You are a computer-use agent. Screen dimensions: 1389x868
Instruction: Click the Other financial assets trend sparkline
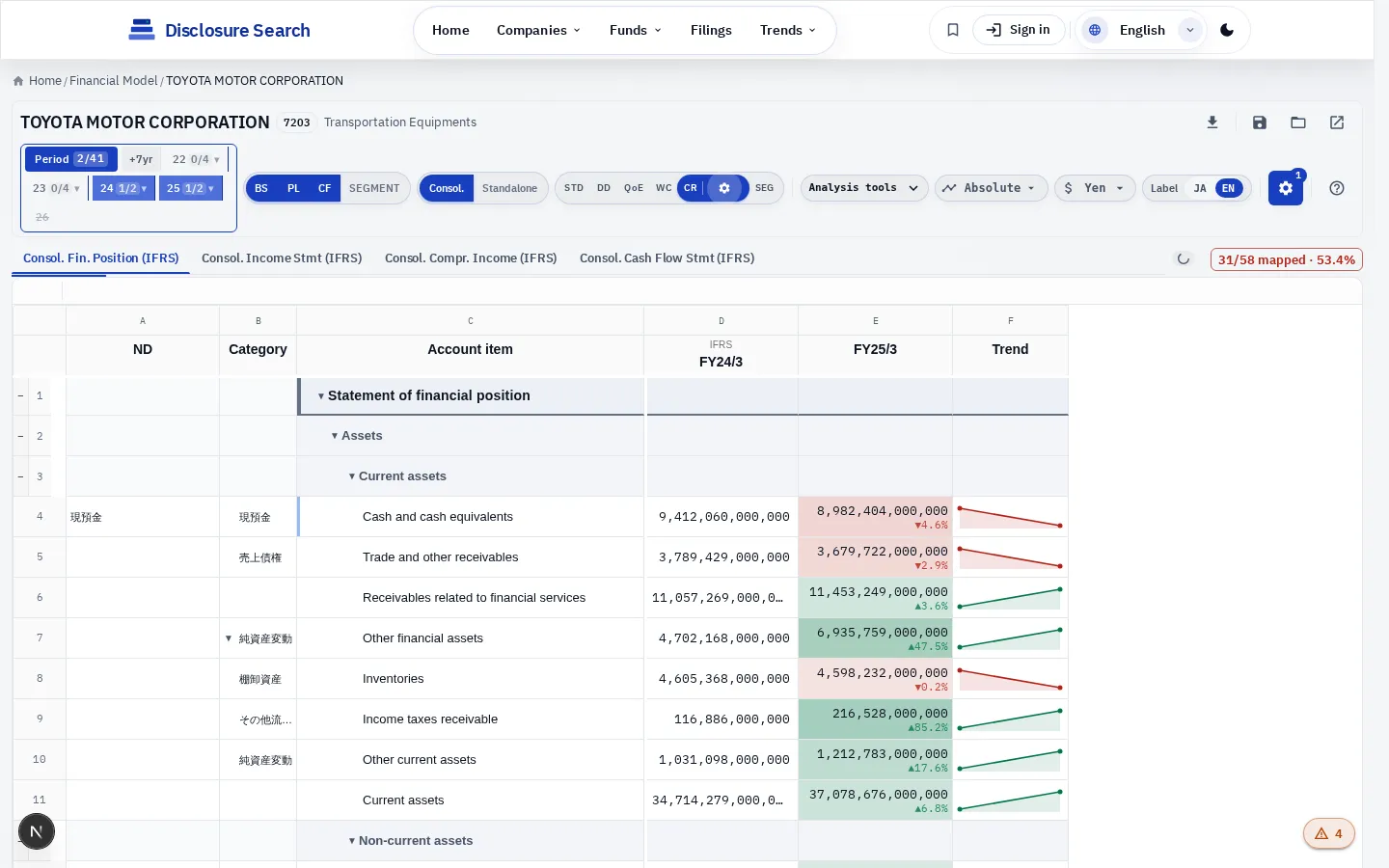pos(1010,638)
